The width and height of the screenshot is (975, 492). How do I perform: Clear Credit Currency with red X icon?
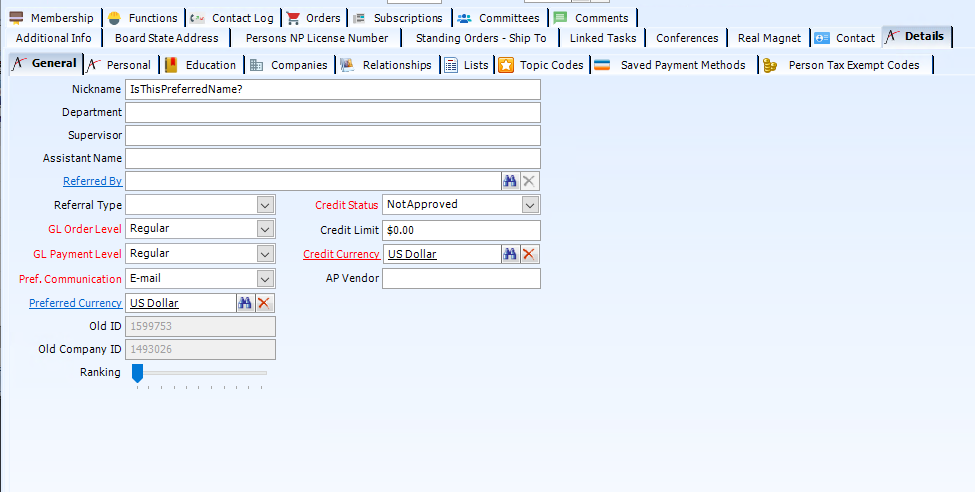pyautogui.click(x=529, y=254)
